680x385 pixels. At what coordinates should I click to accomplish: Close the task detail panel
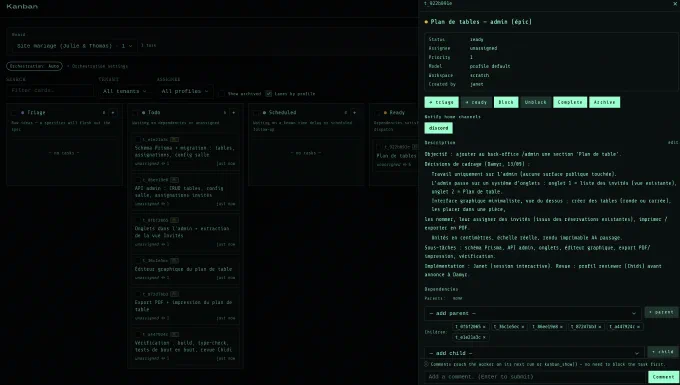(675, 3)
